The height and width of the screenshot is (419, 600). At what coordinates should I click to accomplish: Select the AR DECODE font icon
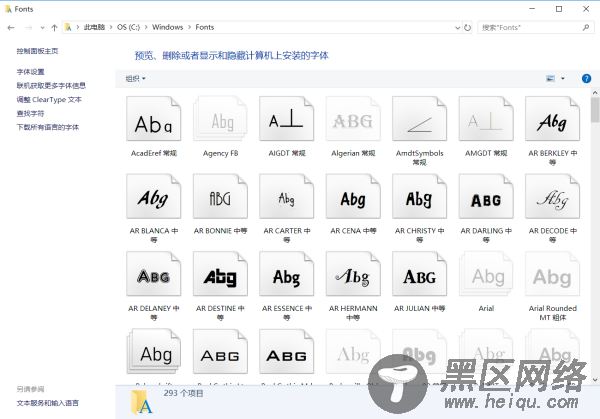552,196
